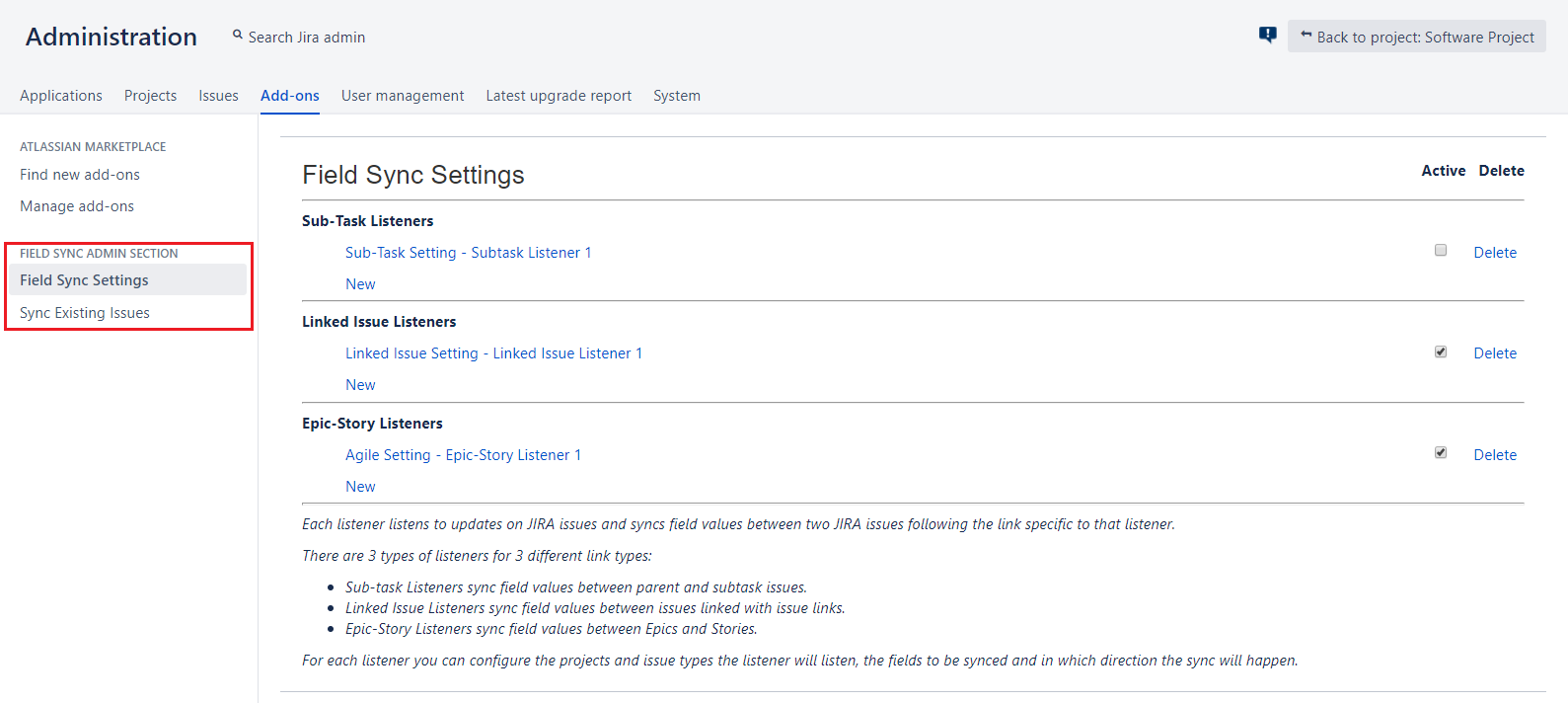
Task: Click the search magnifier icon
Action: pos(238,35)
